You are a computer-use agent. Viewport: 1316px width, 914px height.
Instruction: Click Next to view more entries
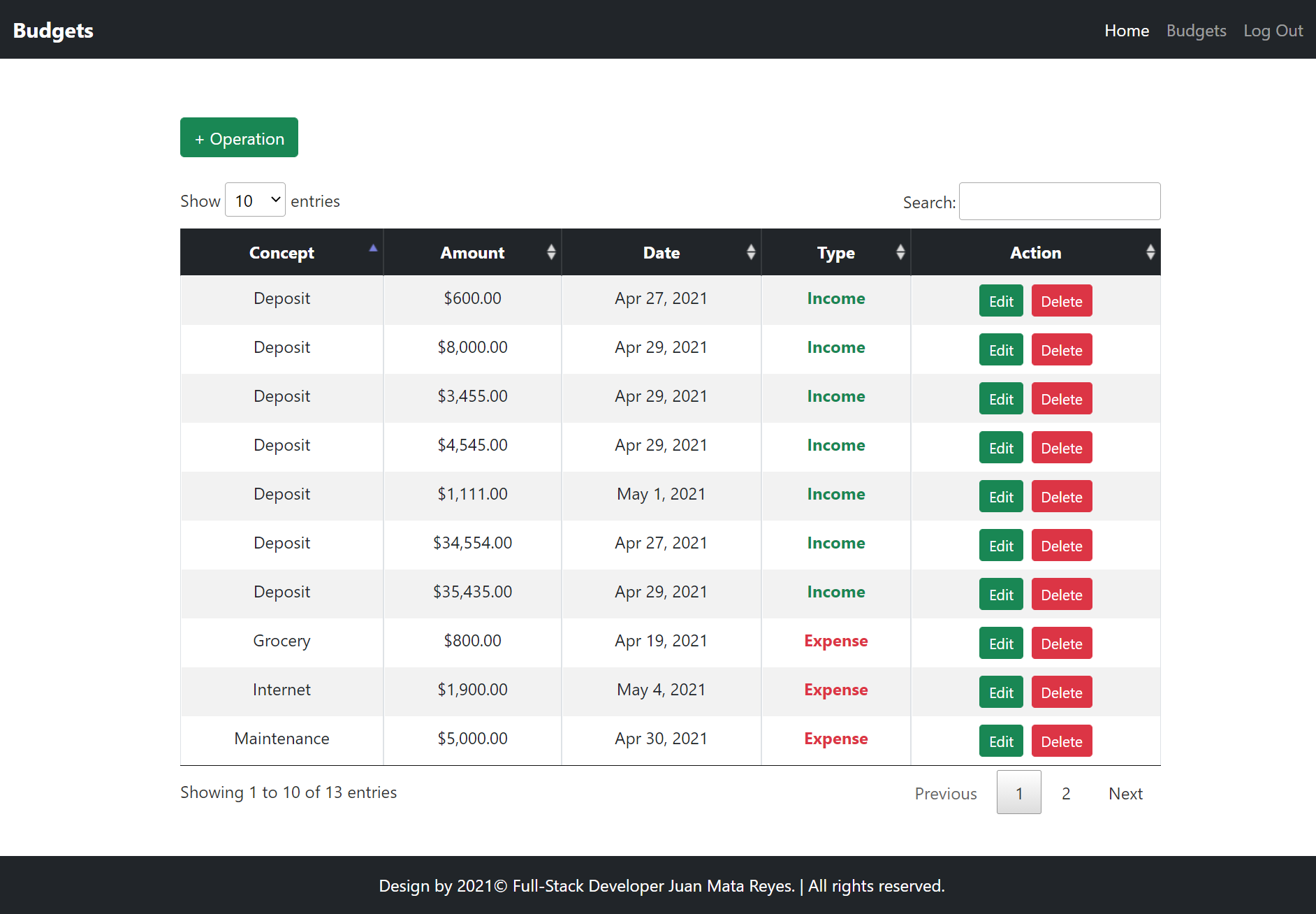pyautogui.click(x=1125, y=792)
